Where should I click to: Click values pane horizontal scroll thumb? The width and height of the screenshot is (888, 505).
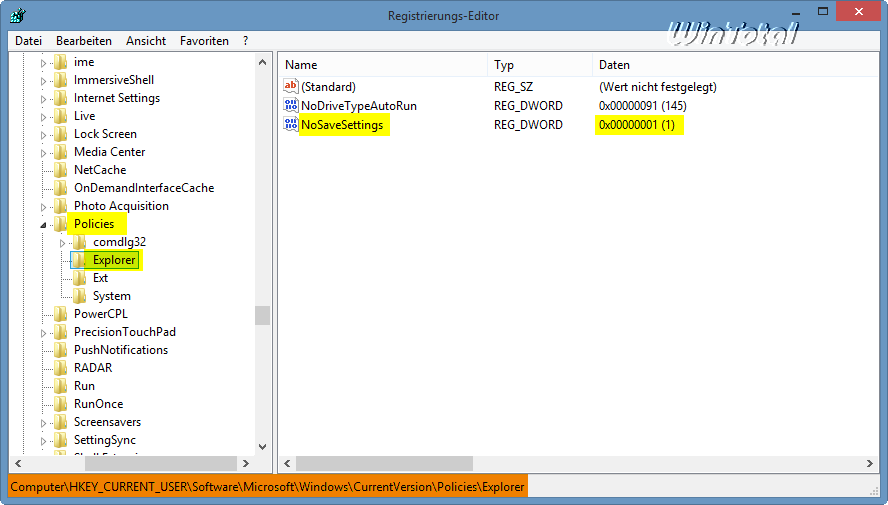[384, 463]
